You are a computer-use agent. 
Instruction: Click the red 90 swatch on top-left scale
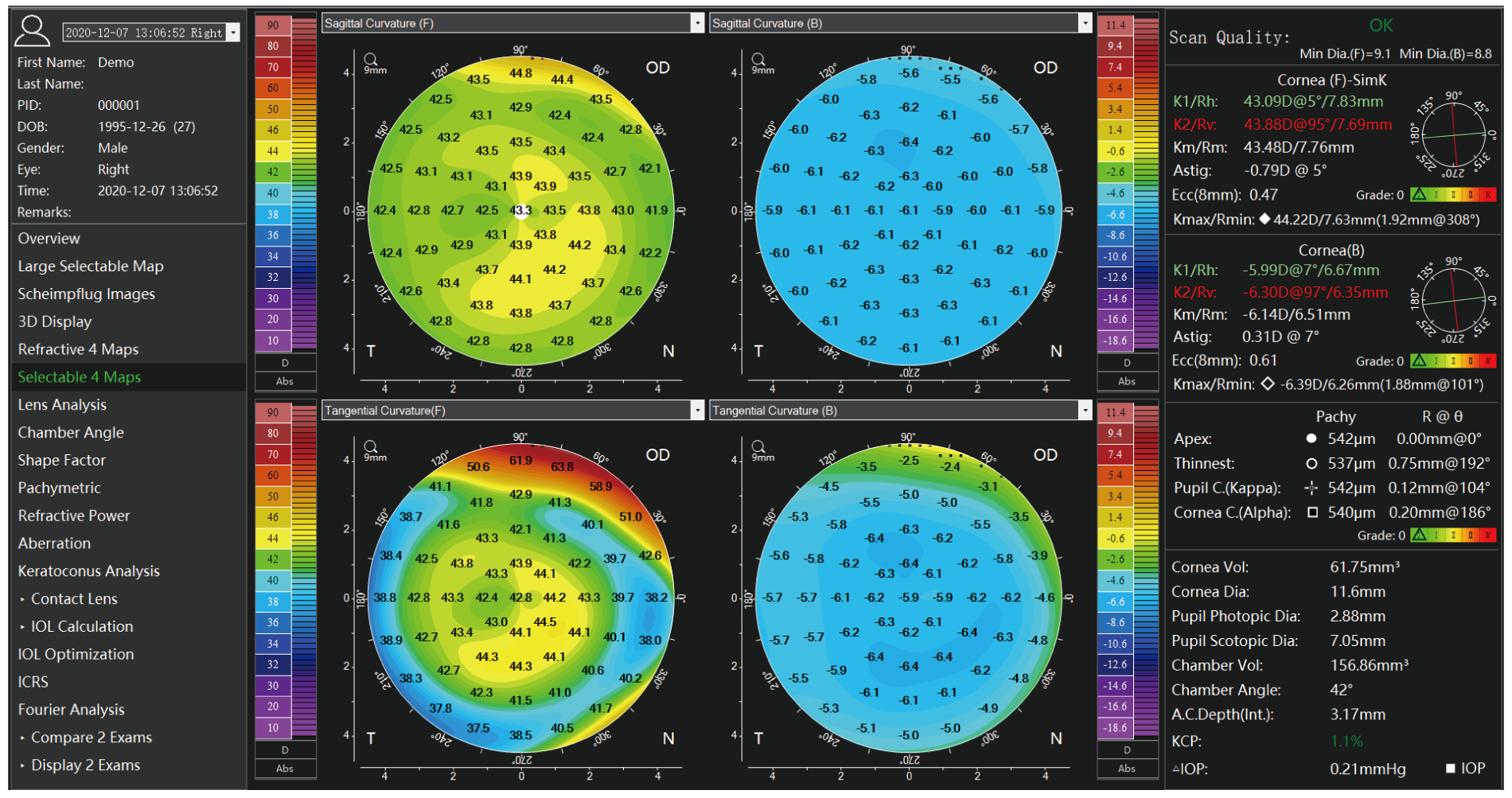point(273,25)
